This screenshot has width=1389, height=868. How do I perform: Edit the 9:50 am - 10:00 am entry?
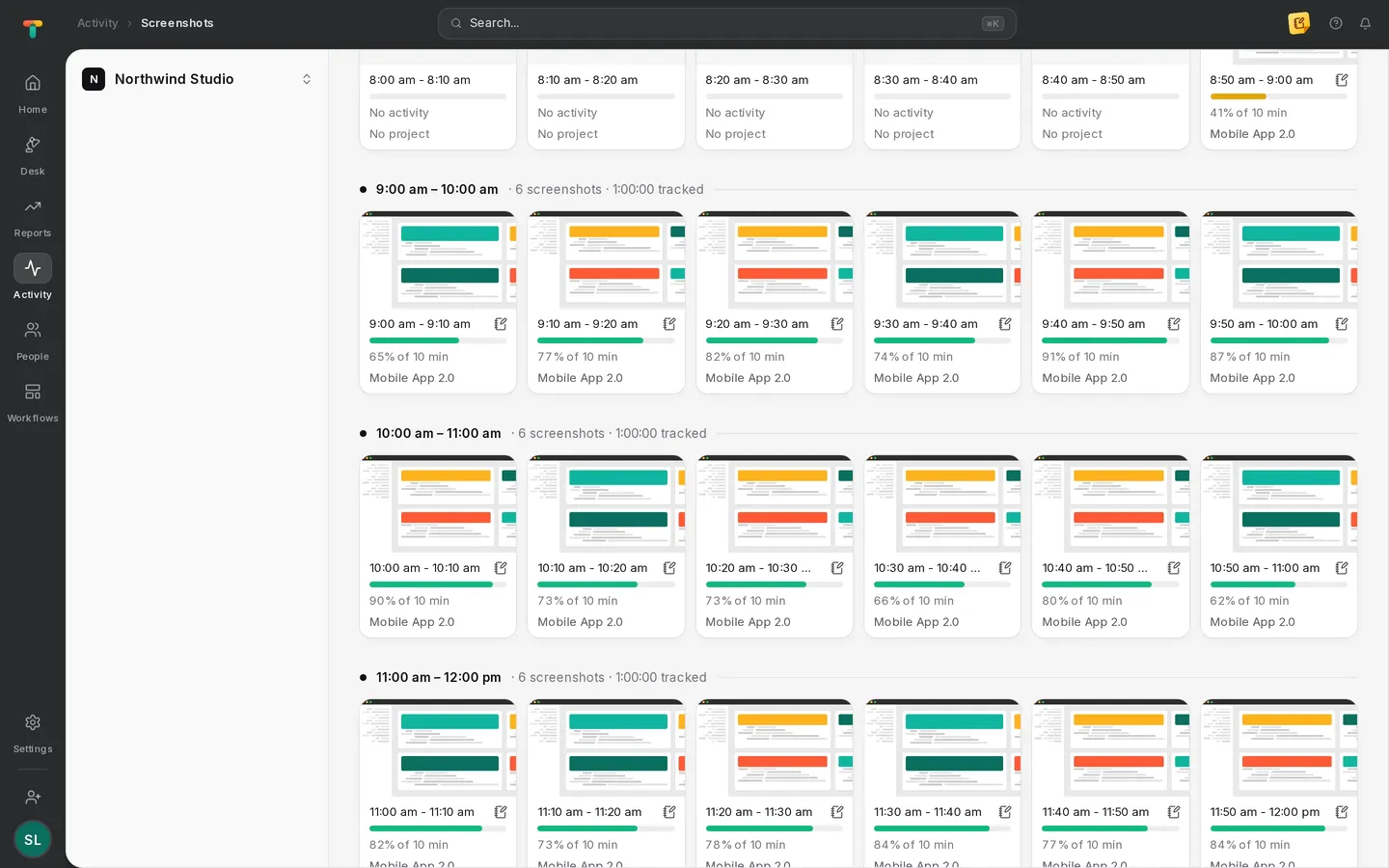tap(1342, 324)
